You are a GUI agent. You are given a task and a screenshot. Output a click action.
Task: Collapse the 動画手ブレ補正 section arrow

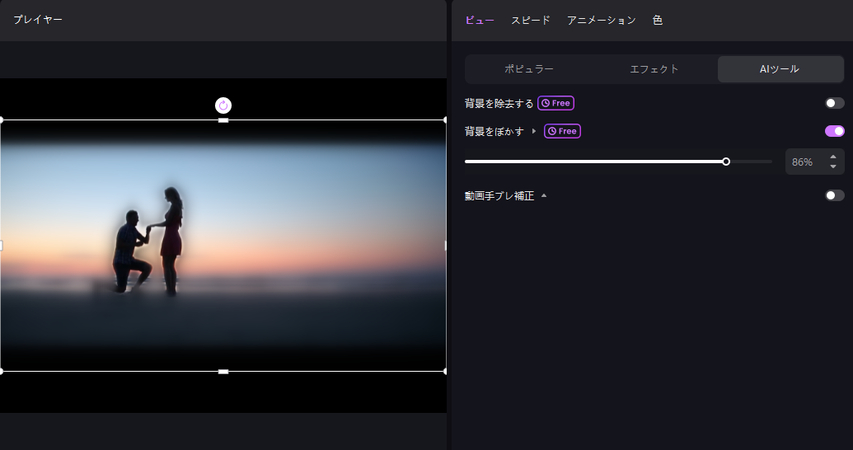click(x=543, y=196)
